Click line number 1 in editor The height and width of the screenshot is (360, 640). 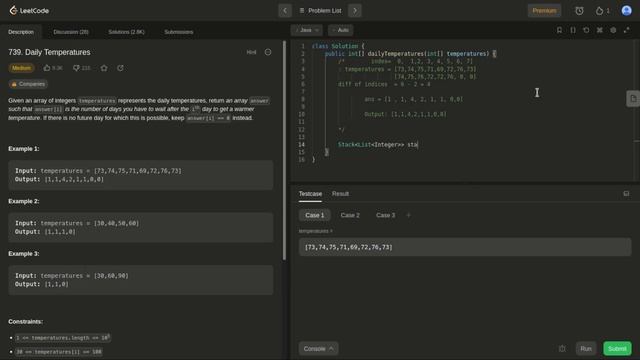pyautogui.click(x=303, y=46)
